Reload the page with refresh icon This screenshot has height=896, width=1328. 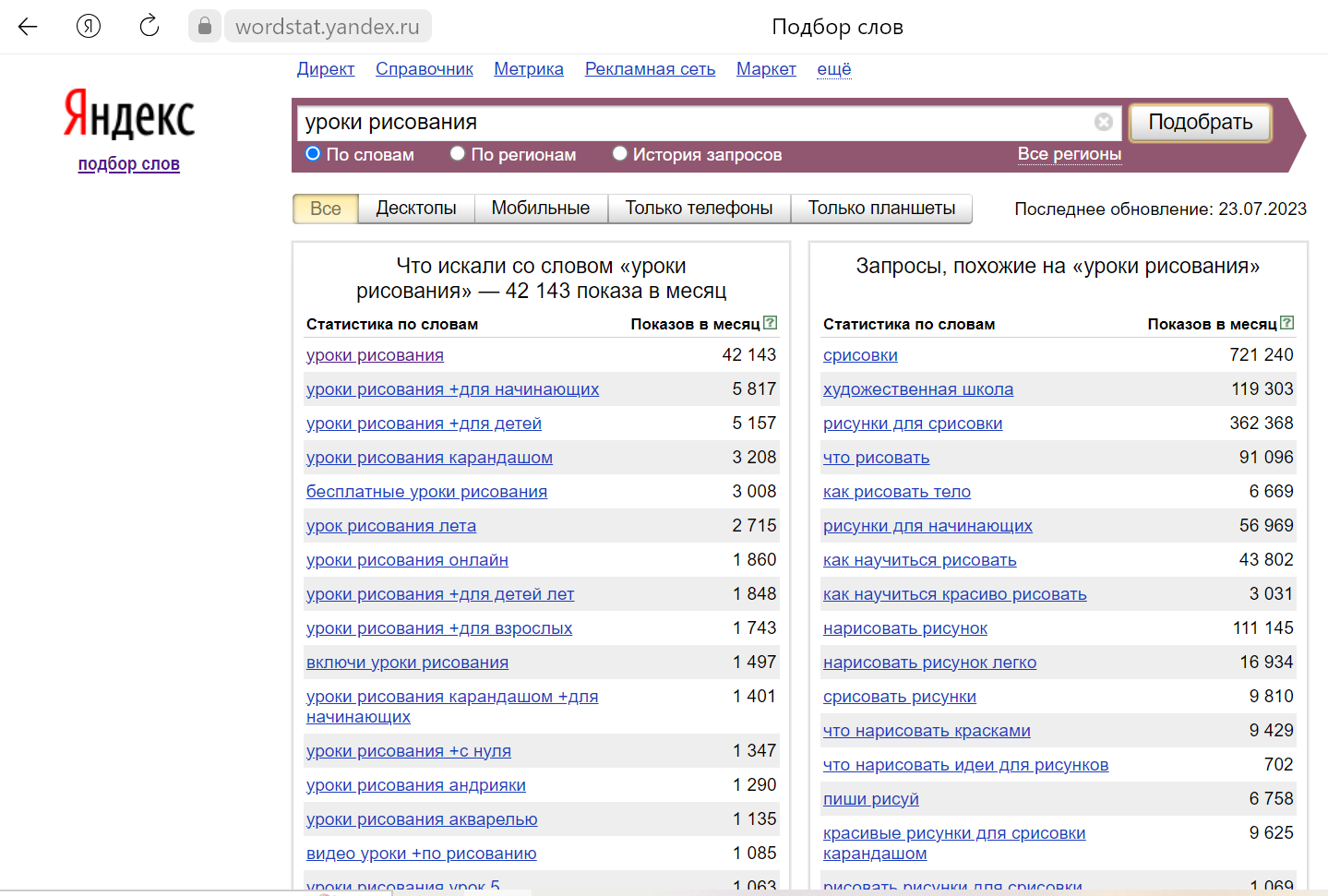coord(150,26)
